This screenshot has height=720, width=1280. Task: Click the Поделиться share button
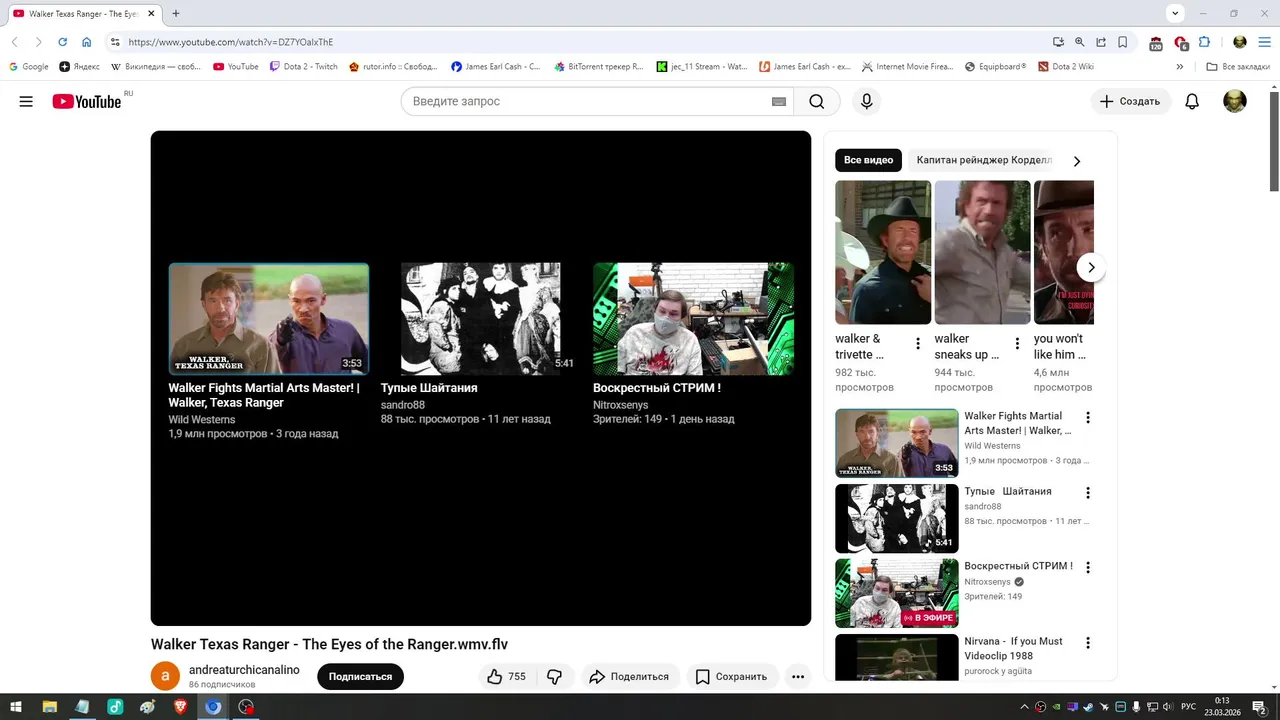point(628,677)
